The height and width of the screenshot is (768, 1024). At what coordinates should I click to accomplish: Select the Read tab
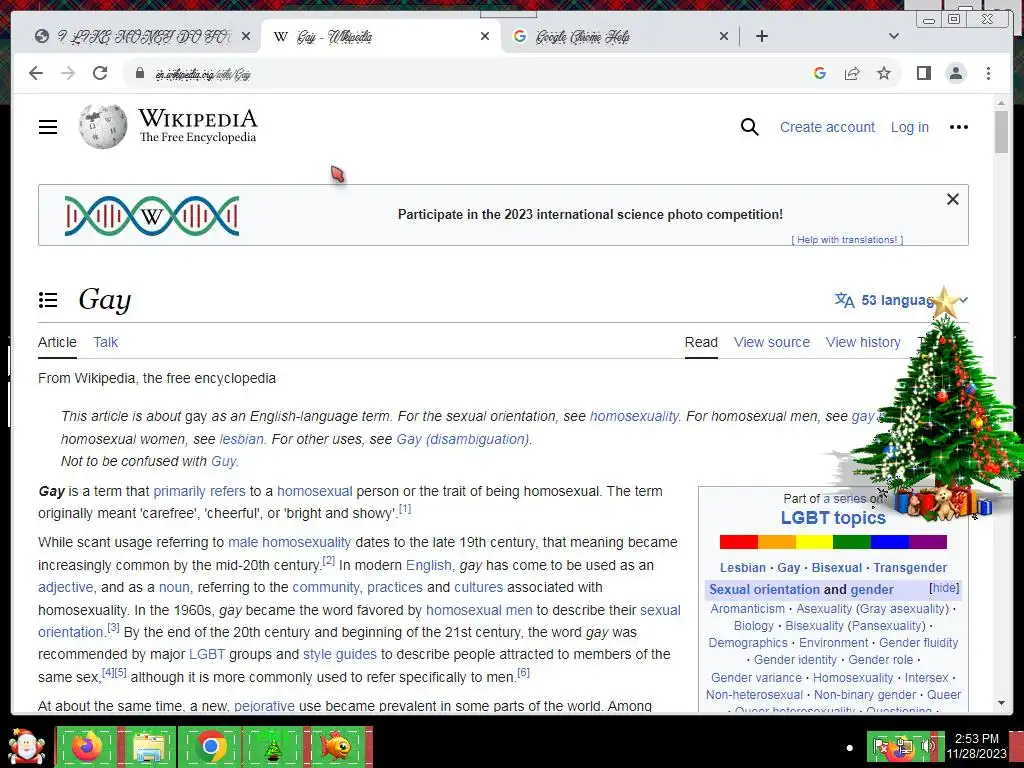point(701,342)
